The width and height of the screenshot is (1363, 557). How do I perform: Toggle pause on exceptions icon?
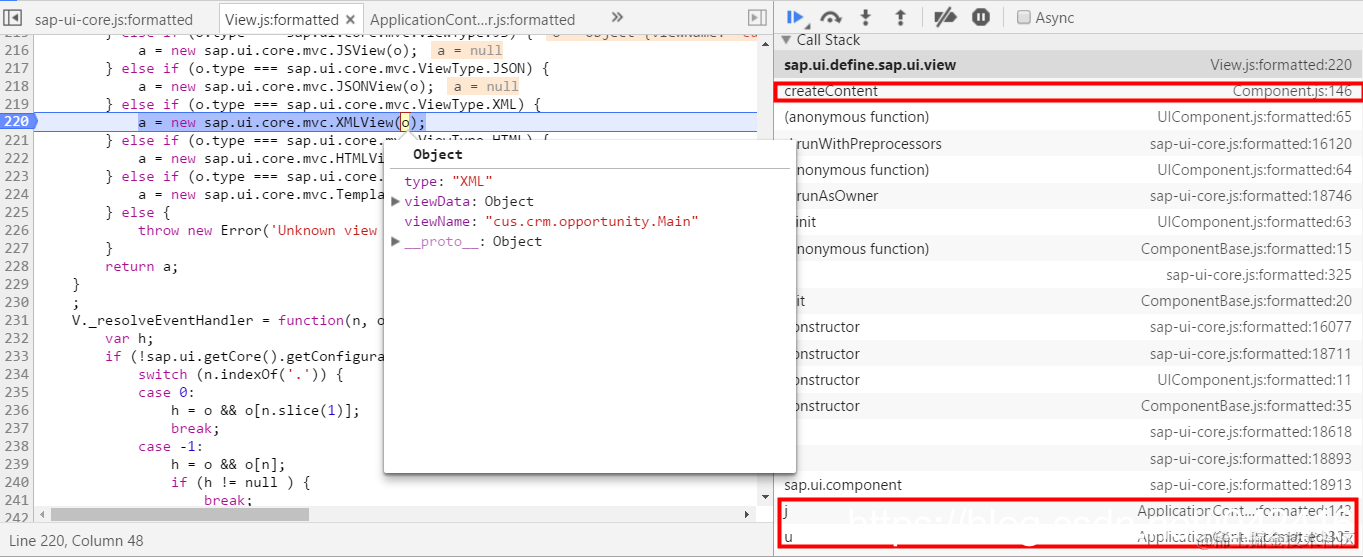[x=981, y=17]
